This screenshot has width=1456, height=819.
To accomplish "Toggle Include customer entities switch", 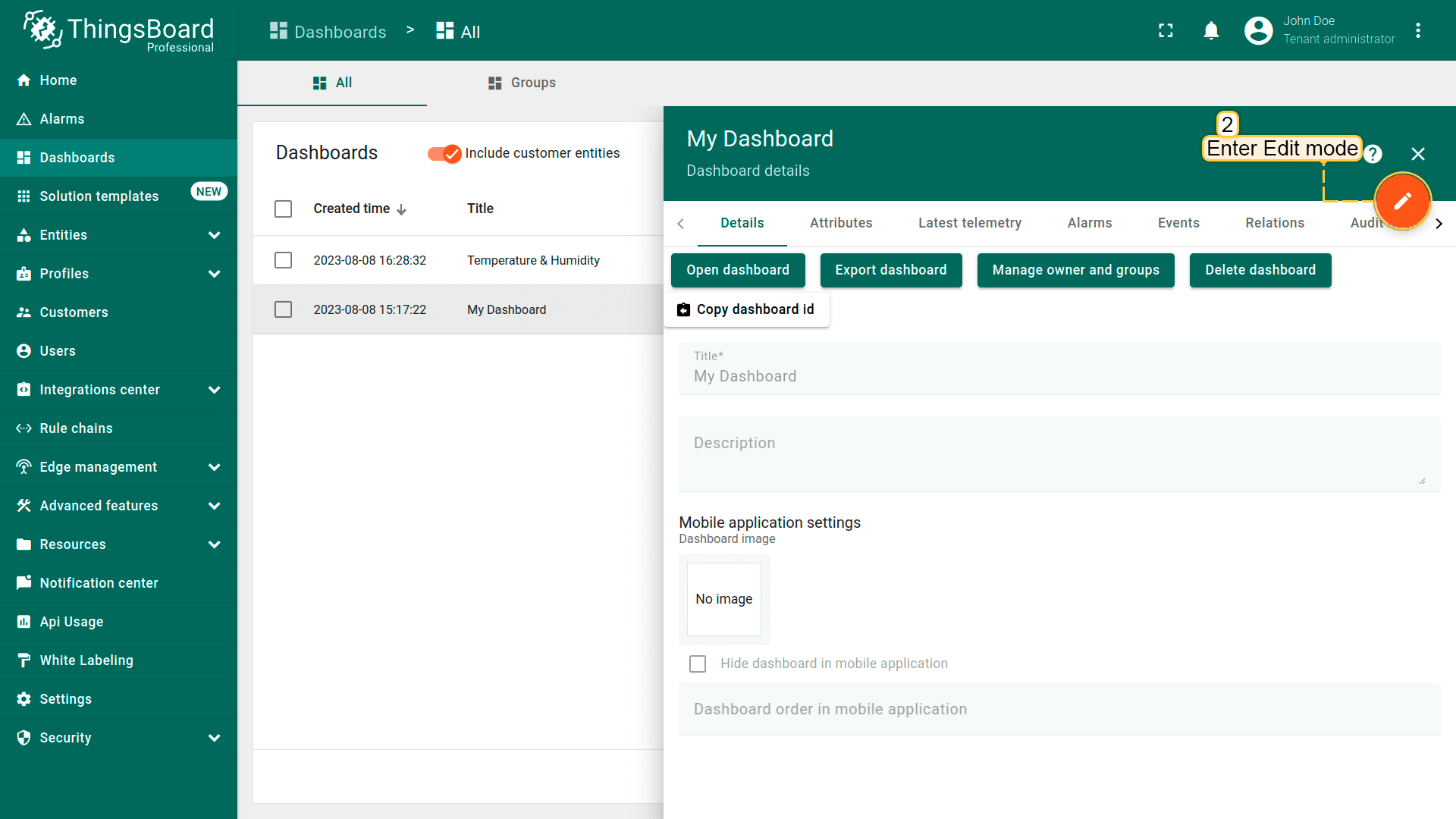I will [x=444, y=153].
